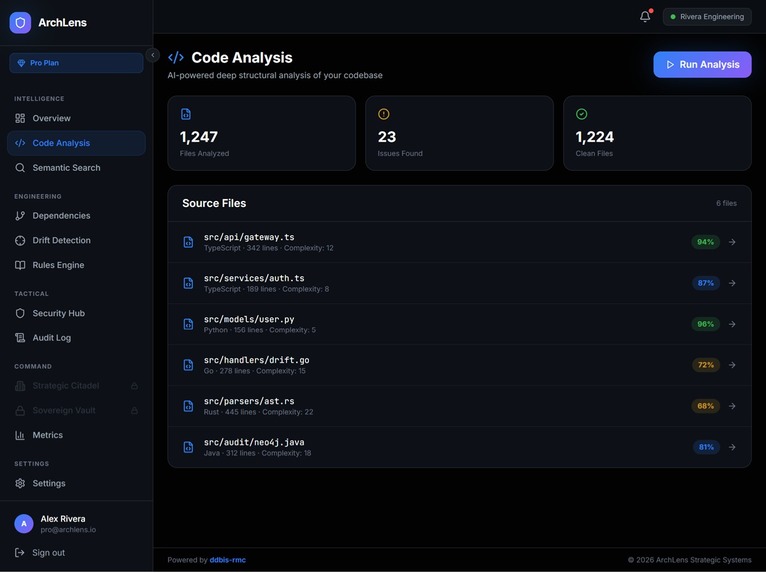The height and width of the screenshot is (573, 766).
Task: Click the arrow for src/audit/neo4j.java
Action: click(x=732, y=447)
